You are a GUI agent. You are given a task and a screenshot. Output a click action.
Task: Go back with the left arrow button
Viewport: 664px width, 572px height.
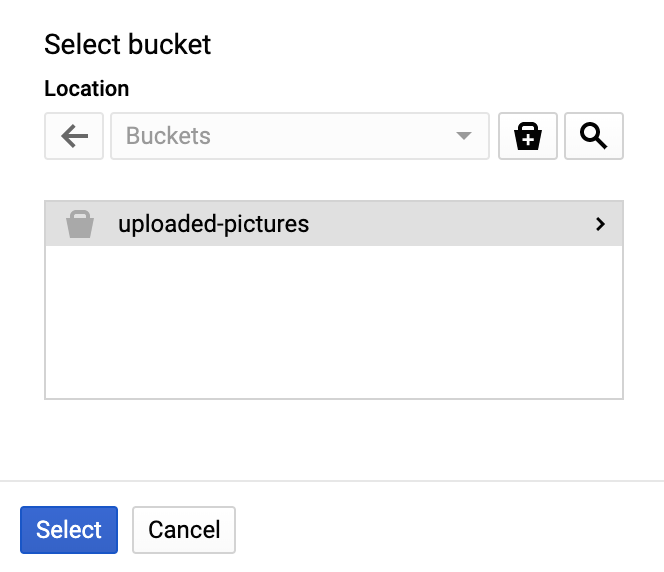click(x=74, y=136)
